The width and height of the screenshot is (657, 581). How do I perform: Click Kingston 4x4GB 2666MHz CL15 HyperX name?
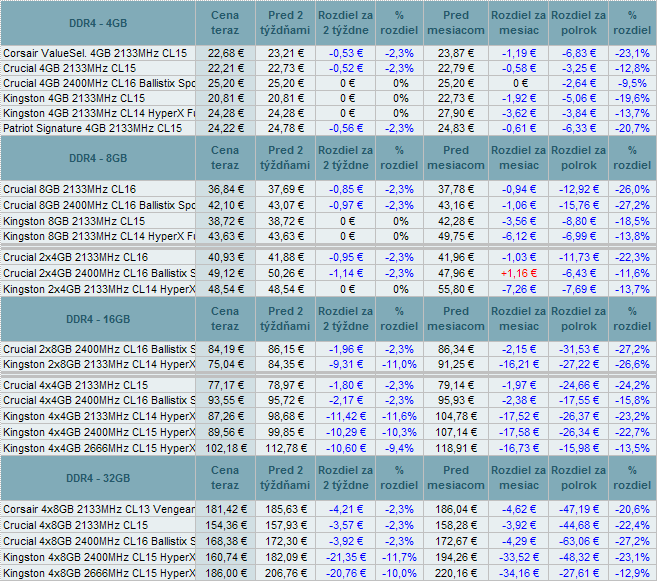click(x=99, y=448)
